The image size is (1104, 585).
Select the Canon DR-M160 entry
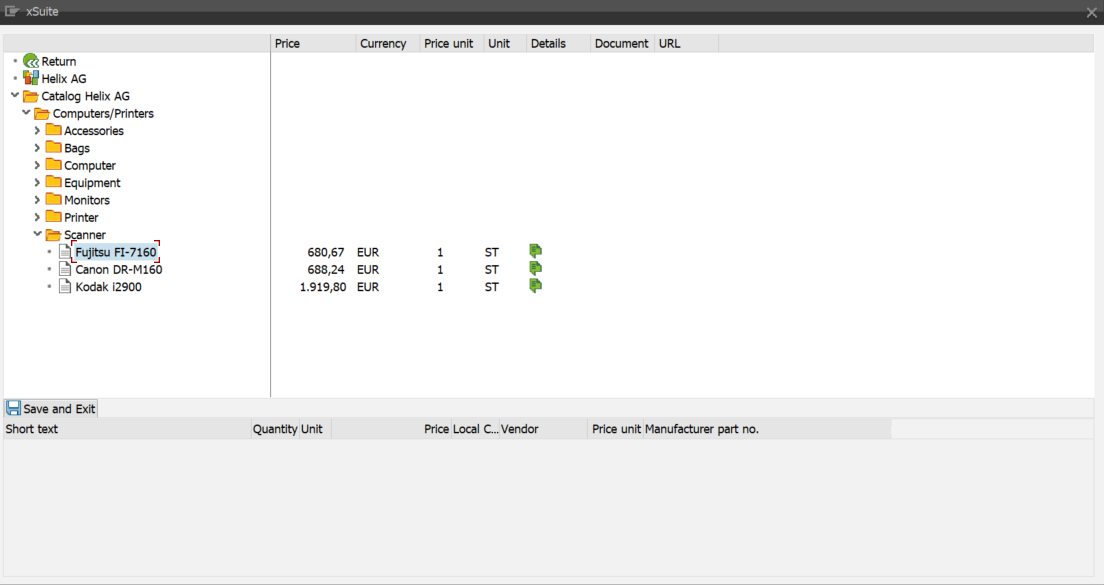pyautogui.click(x=118, y=269)
